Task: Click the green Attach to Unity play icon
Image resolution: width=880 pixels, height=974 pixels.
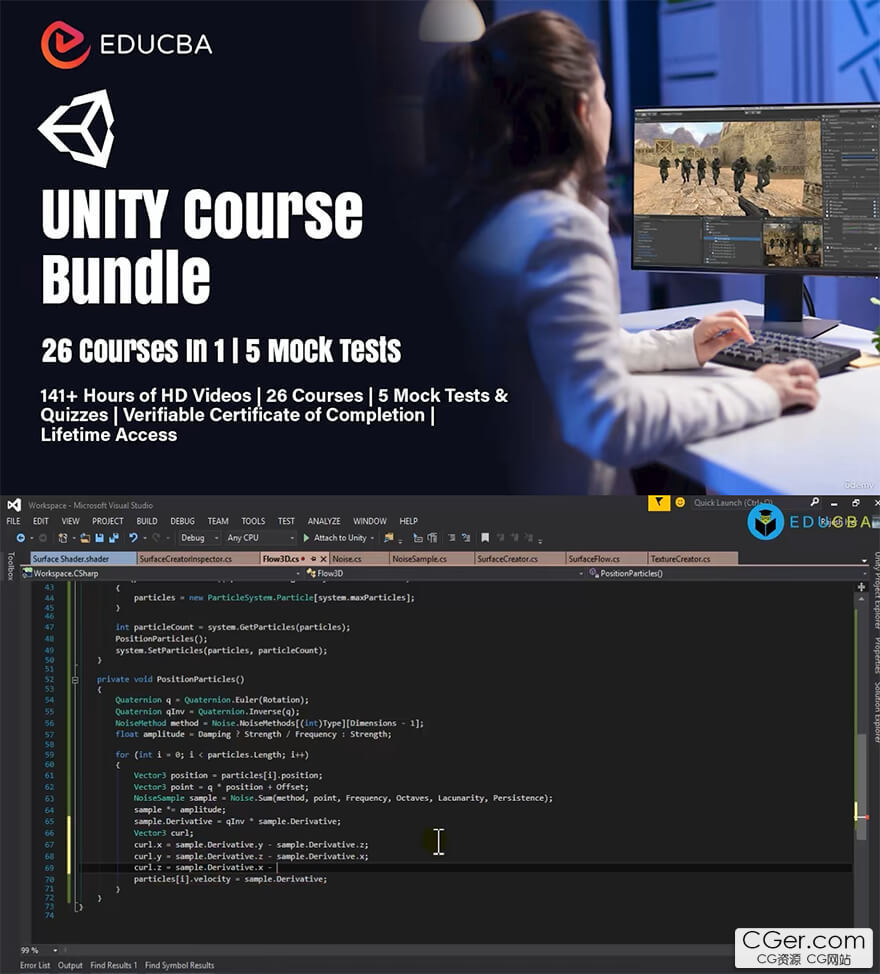Action: point(306,538)
